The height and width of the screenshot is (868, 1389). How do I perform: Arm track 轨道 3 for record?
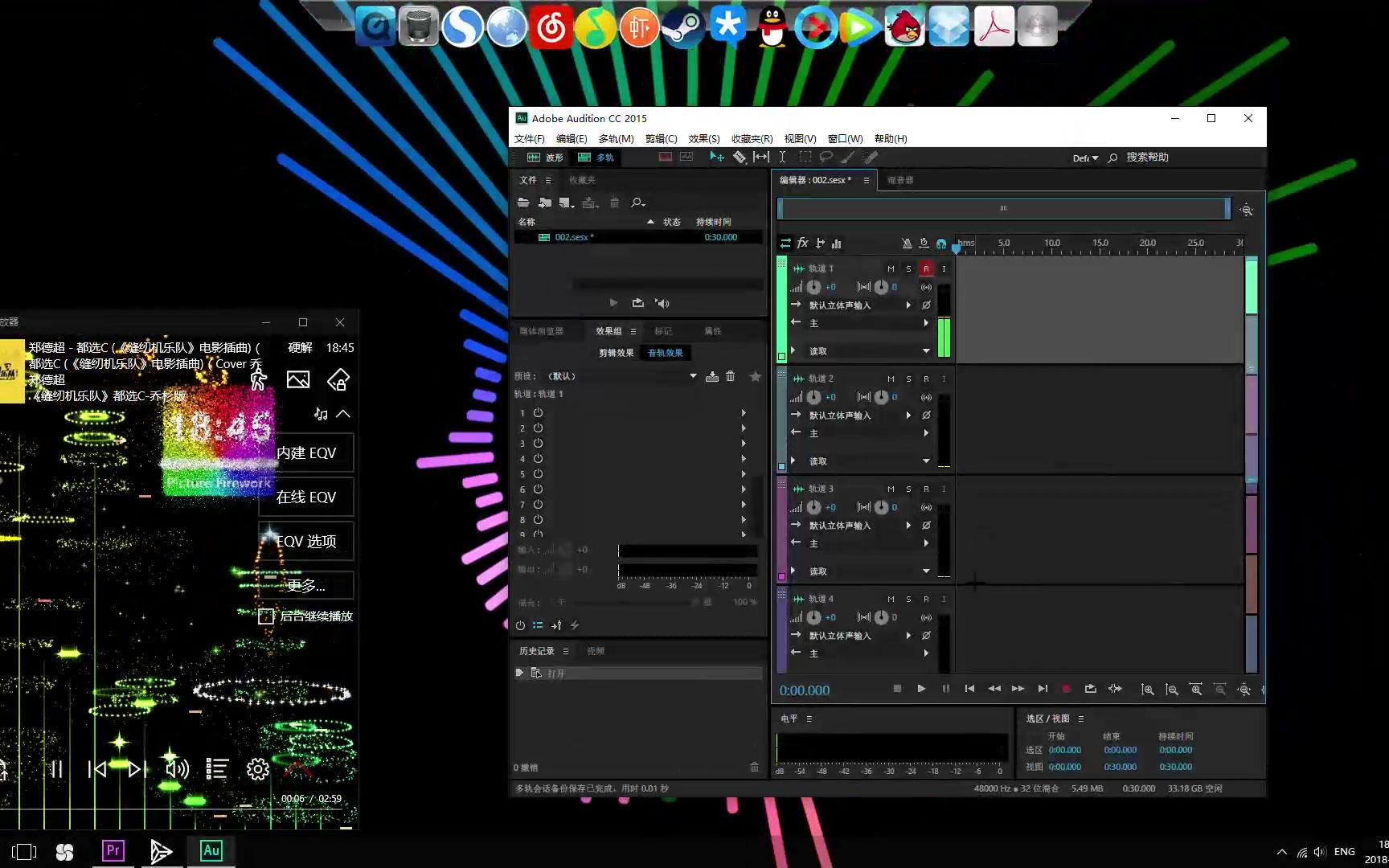[x=926, y=489]
